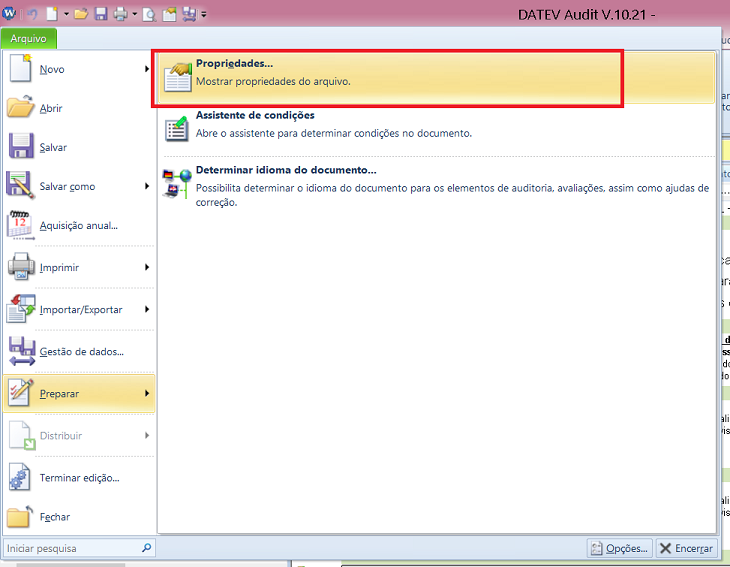Click the open folder icon in the top toolbar
Screen dimensions: 730x567
click(81, 14)
